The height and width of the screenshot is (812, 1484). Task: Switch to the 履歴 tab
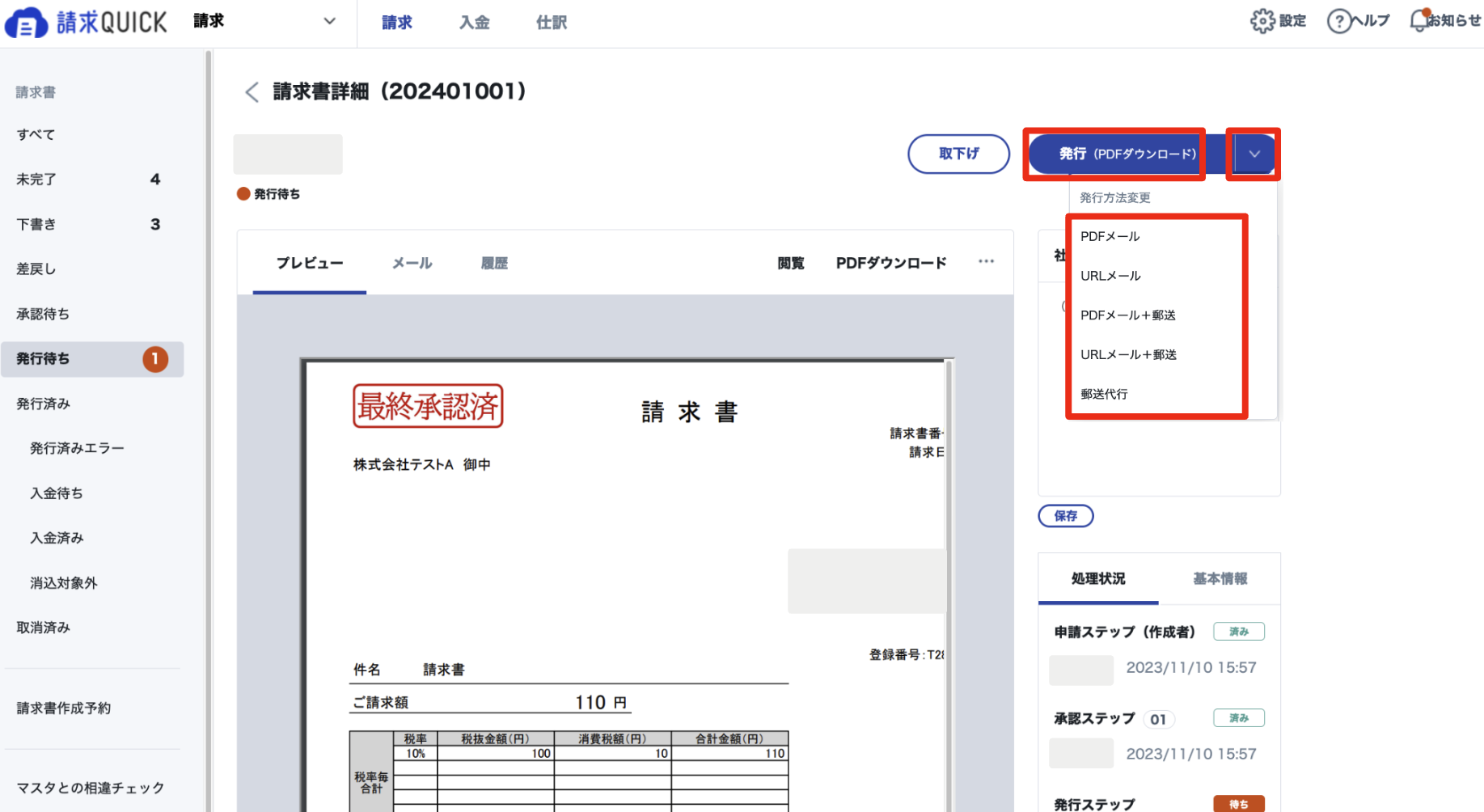[494, 263]
